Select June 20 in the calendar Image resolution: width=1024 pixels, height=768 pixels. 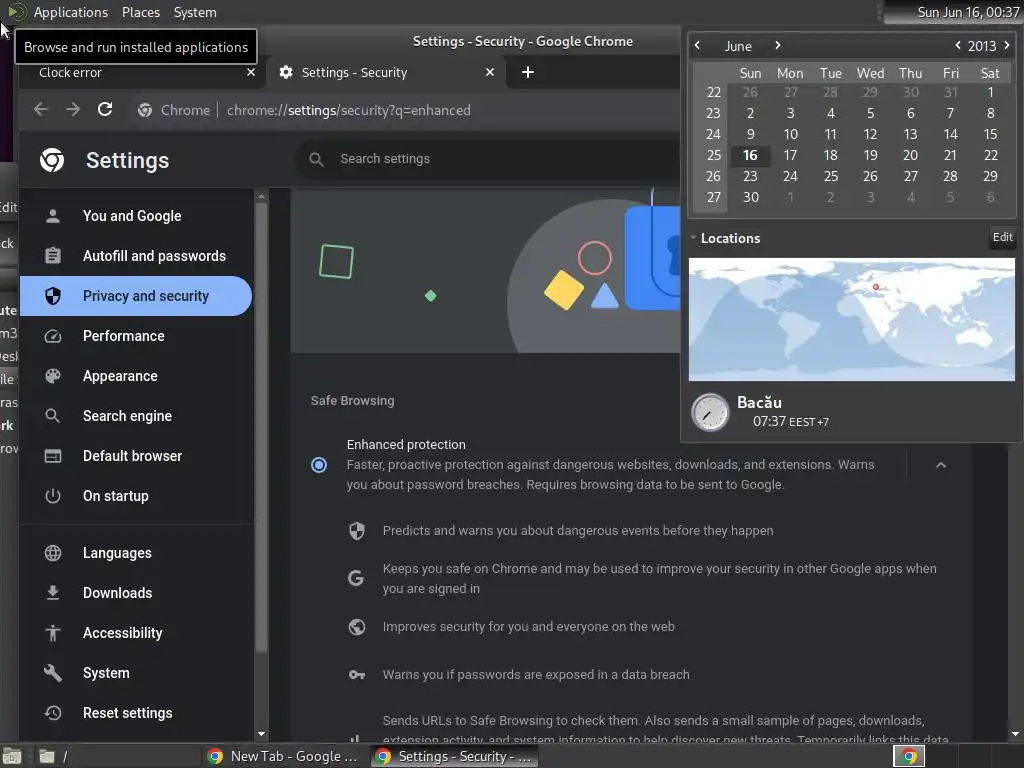pyautogui.click(x=910, y=155)
